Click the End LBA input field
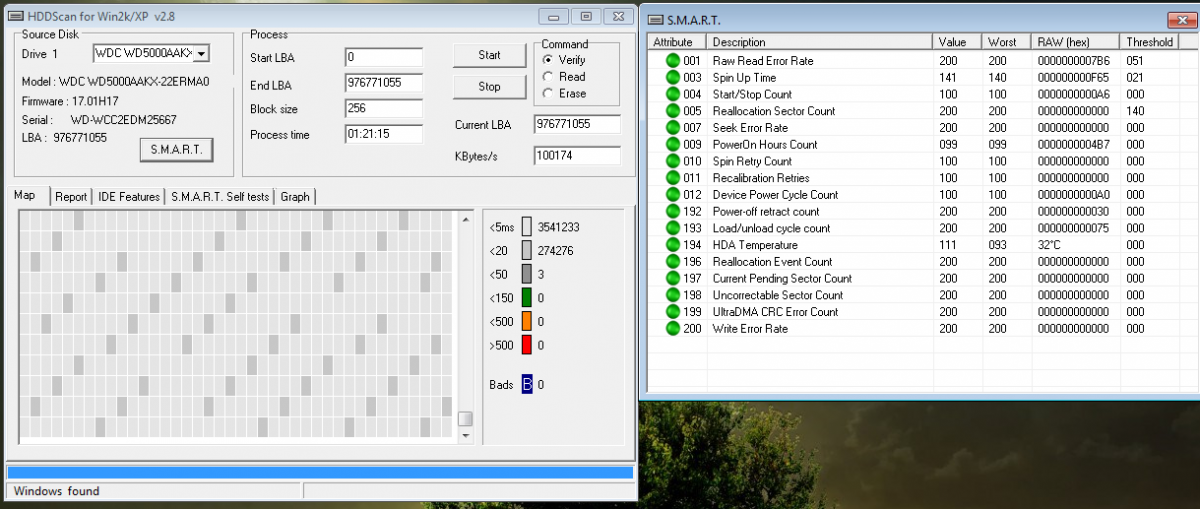1200x509 pixels. (x=383, y=83)
